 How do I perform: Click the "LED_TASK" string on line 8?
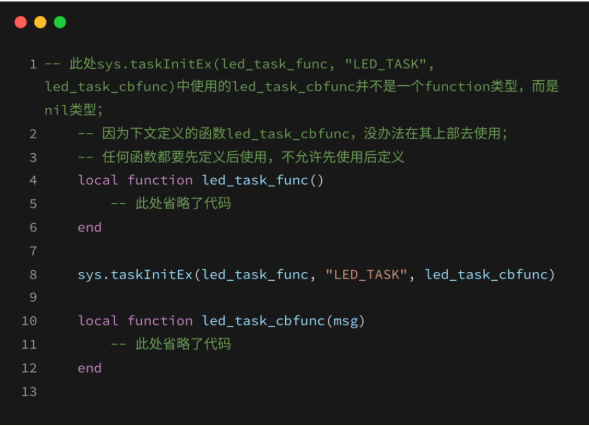tap(367, 275)
